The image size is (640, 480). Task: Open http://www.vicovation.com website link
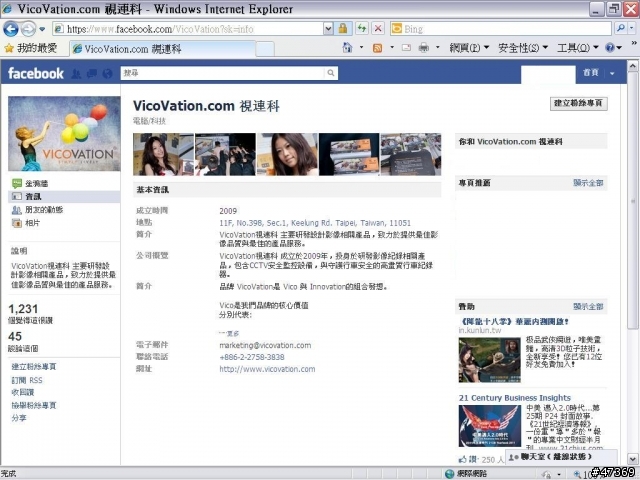[267, 369]
